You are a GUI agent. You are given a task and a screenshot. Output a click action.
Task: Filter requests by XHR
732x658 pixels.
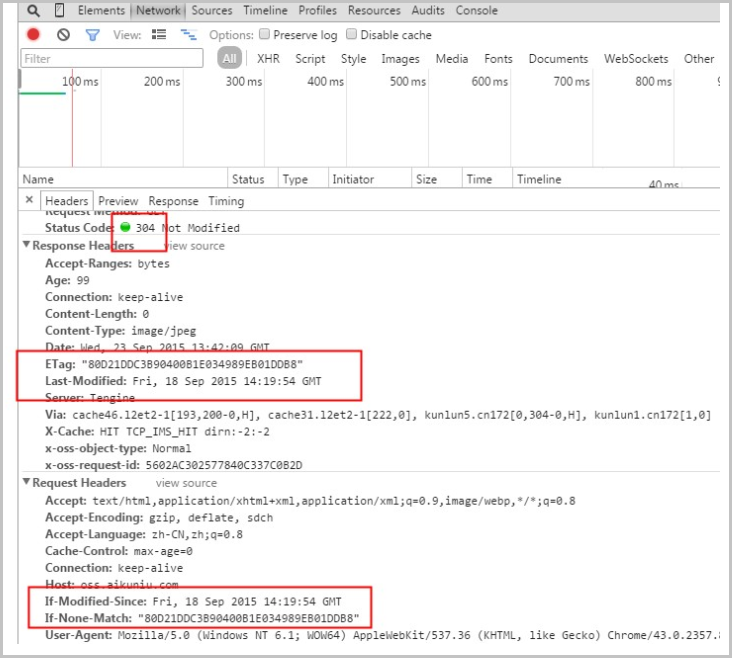268,59
